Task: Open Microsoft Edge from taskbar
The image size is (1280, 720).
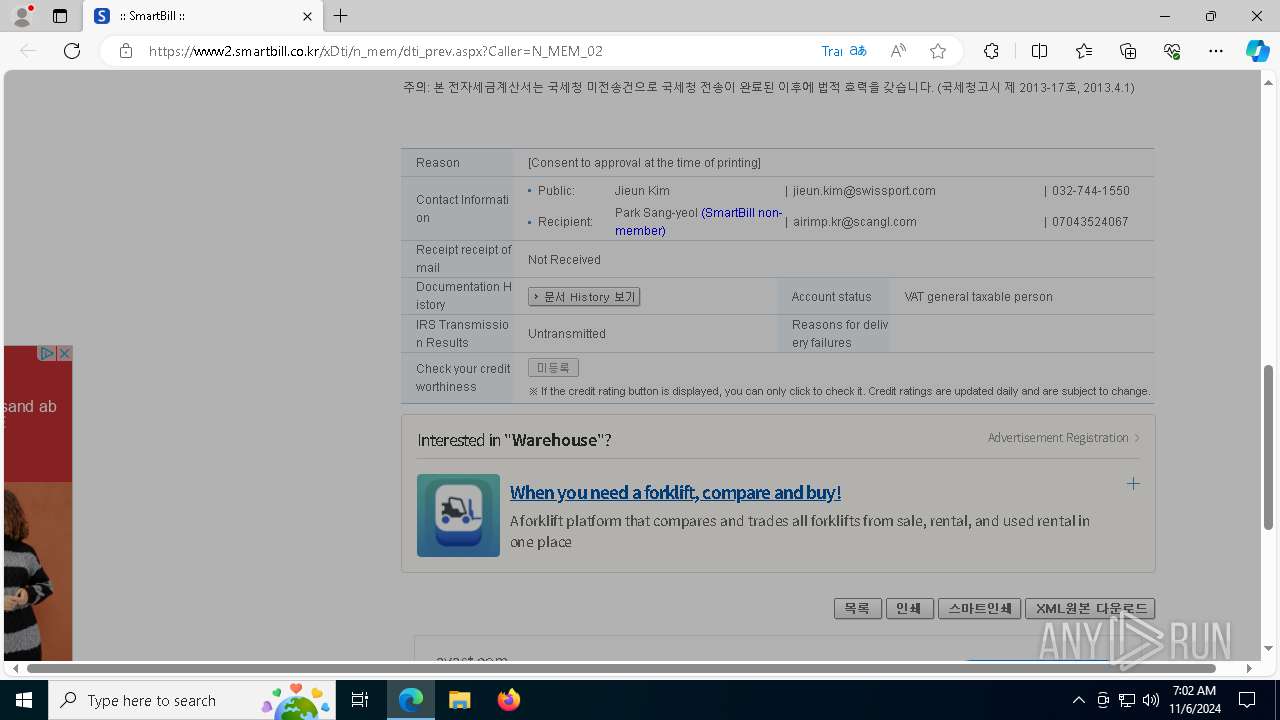Action: click(x=411, y=700)
